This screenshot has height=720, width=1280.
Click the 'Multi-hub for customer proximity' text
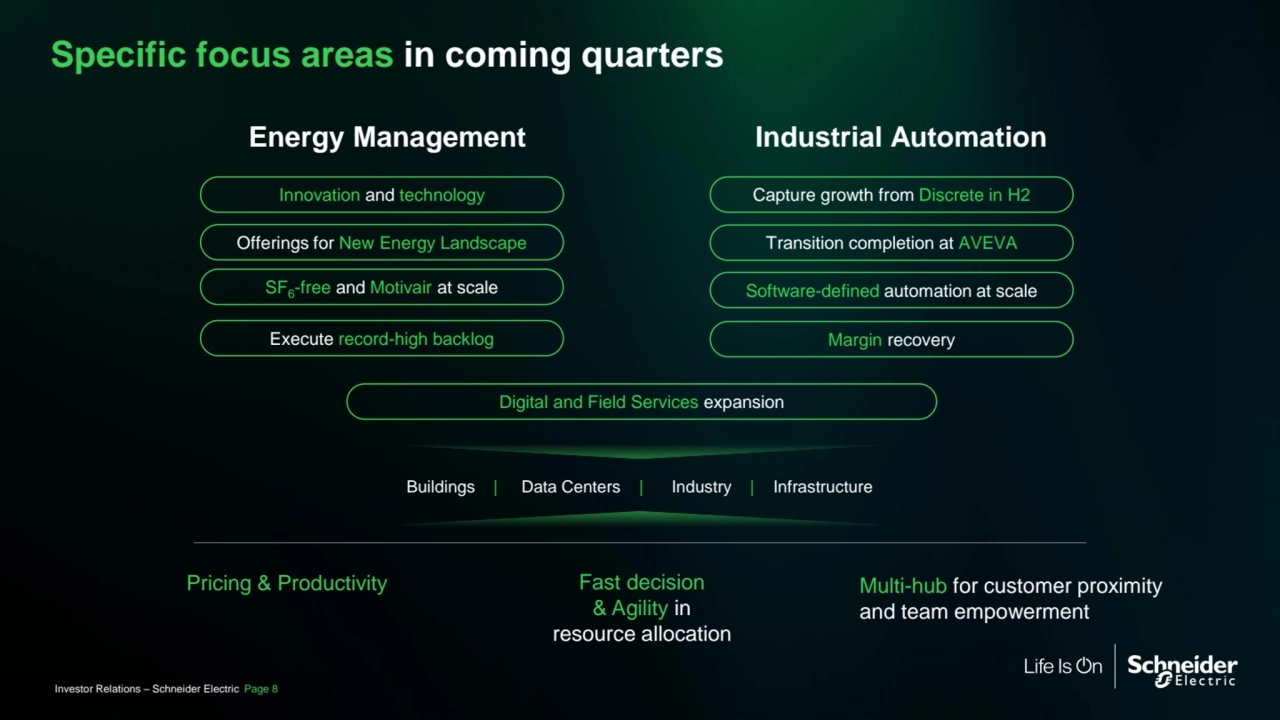1011,598
